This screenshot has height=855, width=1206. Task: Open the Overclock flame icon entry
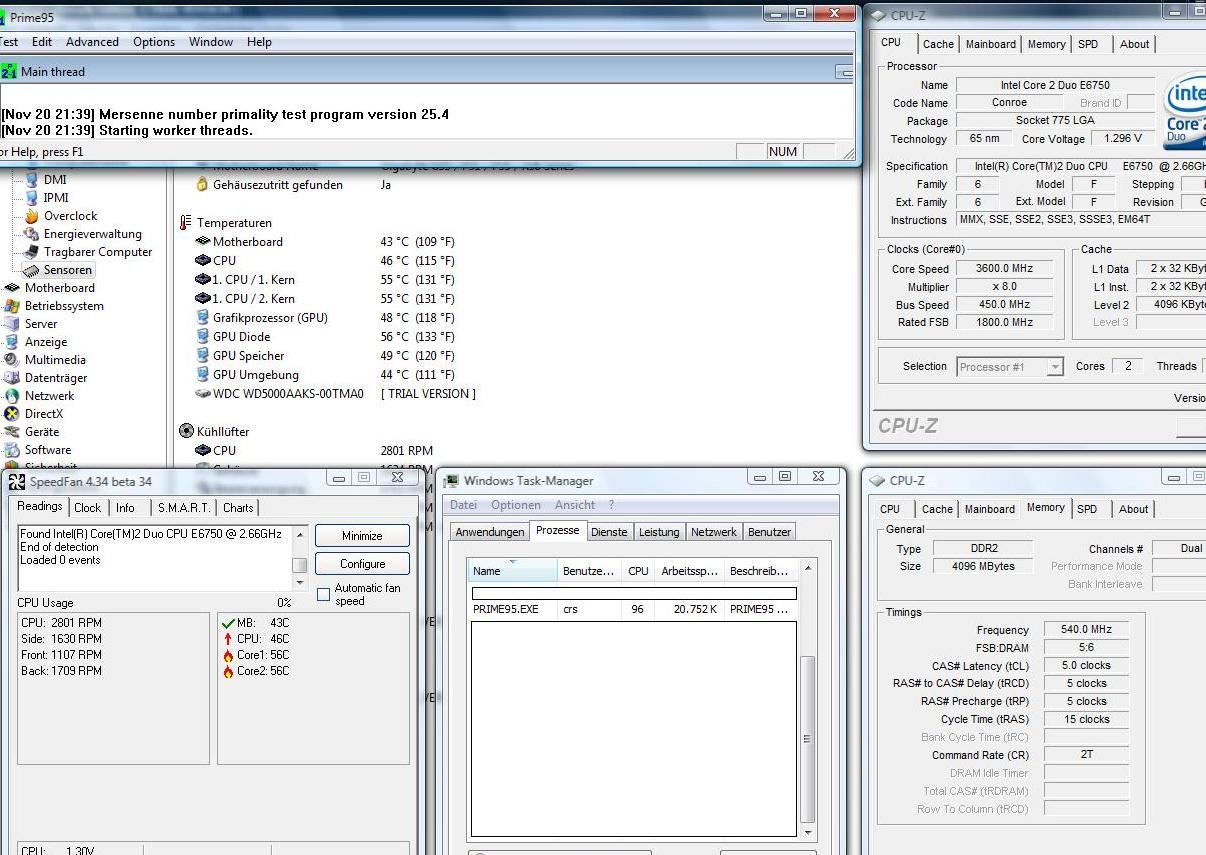[32, 216]
